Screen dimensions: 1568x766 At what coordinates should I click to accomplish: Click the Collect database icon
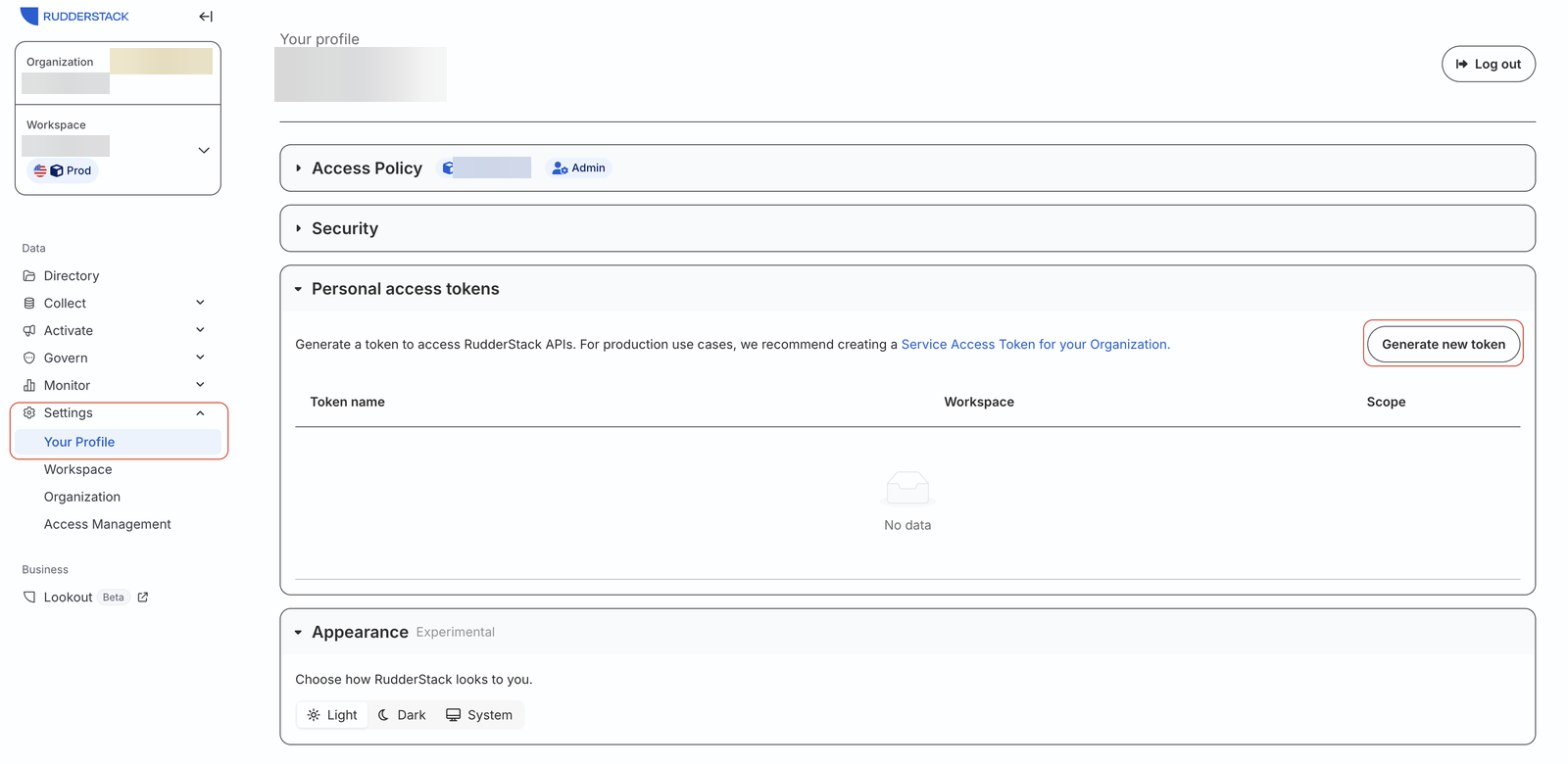[x=29, y=304]
